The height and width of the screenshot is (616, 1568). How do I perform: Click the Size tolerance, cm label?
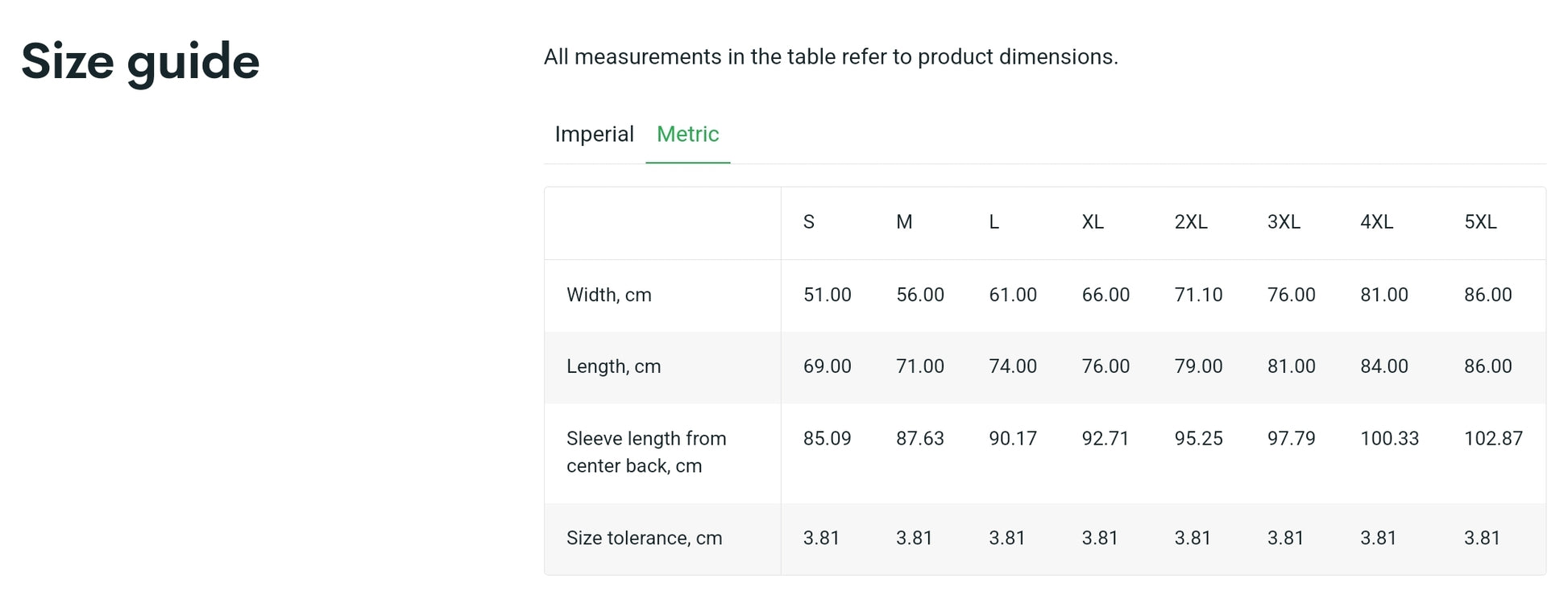[x=645, y=539]
